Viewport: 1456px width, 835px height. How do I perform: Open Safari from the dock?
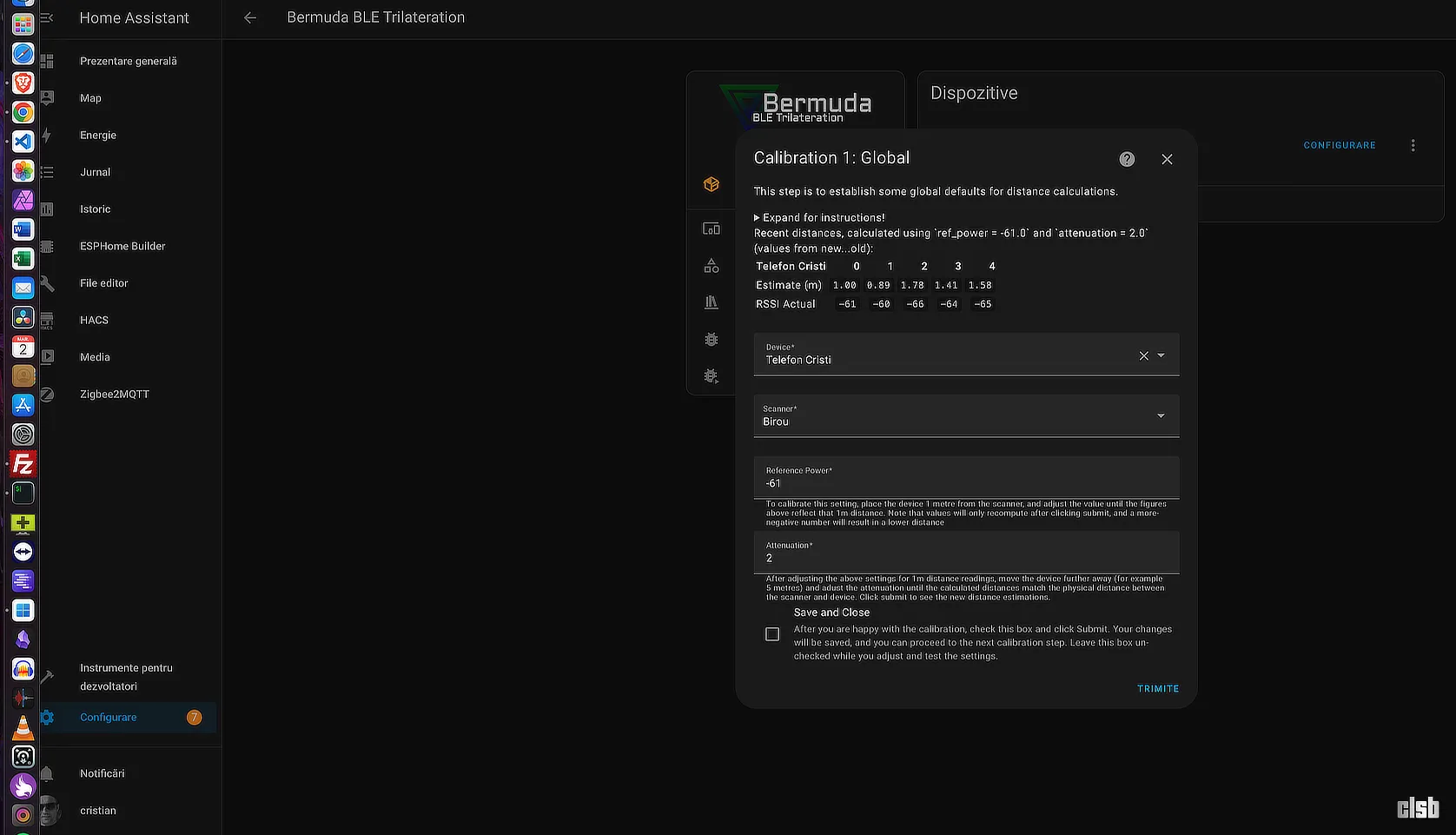[x=23, y=54]
